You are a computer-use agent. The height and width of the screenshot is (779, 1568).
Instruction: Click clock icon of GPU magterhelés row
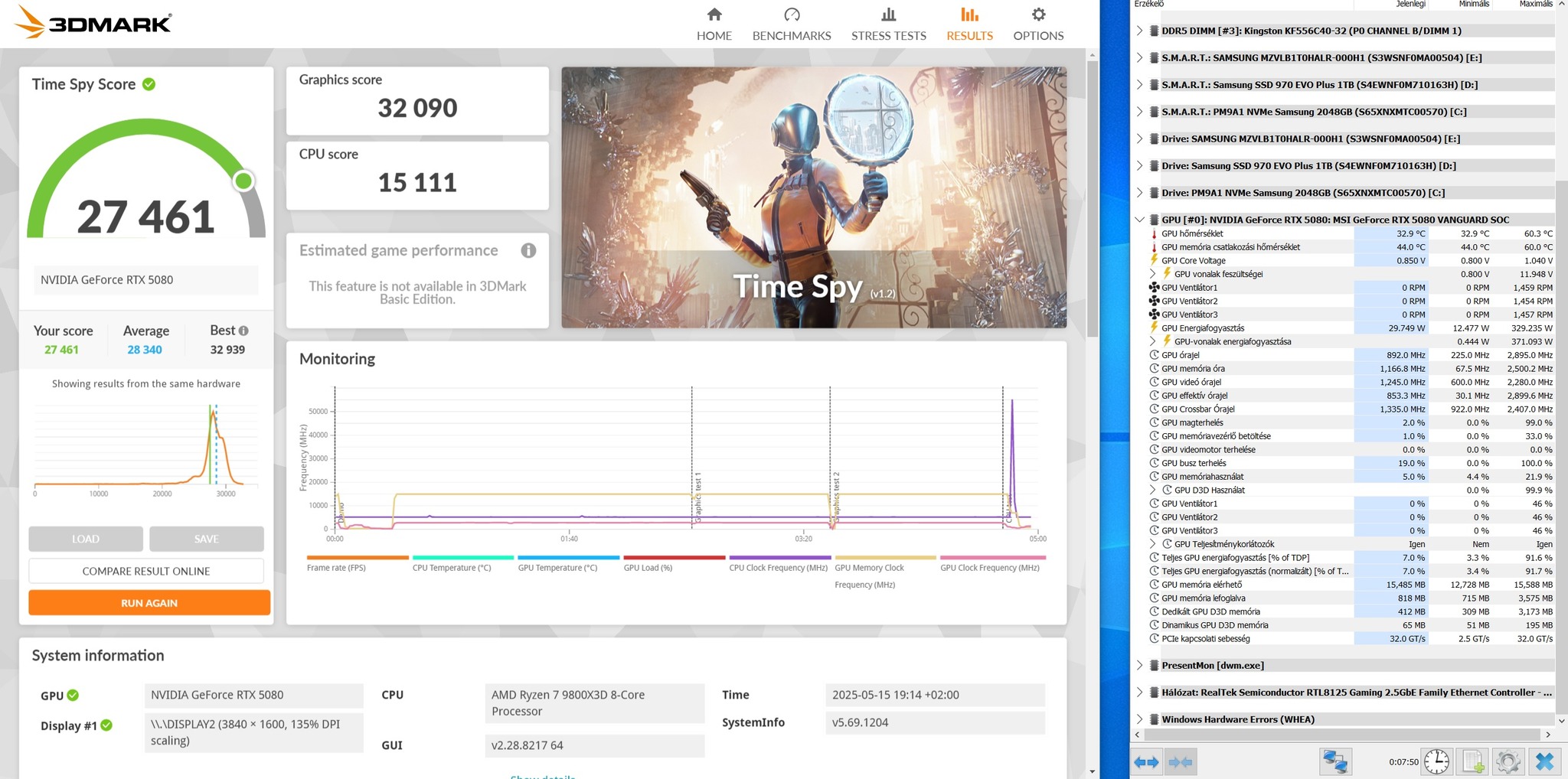pyautogui.click(x=1154, y=422)
